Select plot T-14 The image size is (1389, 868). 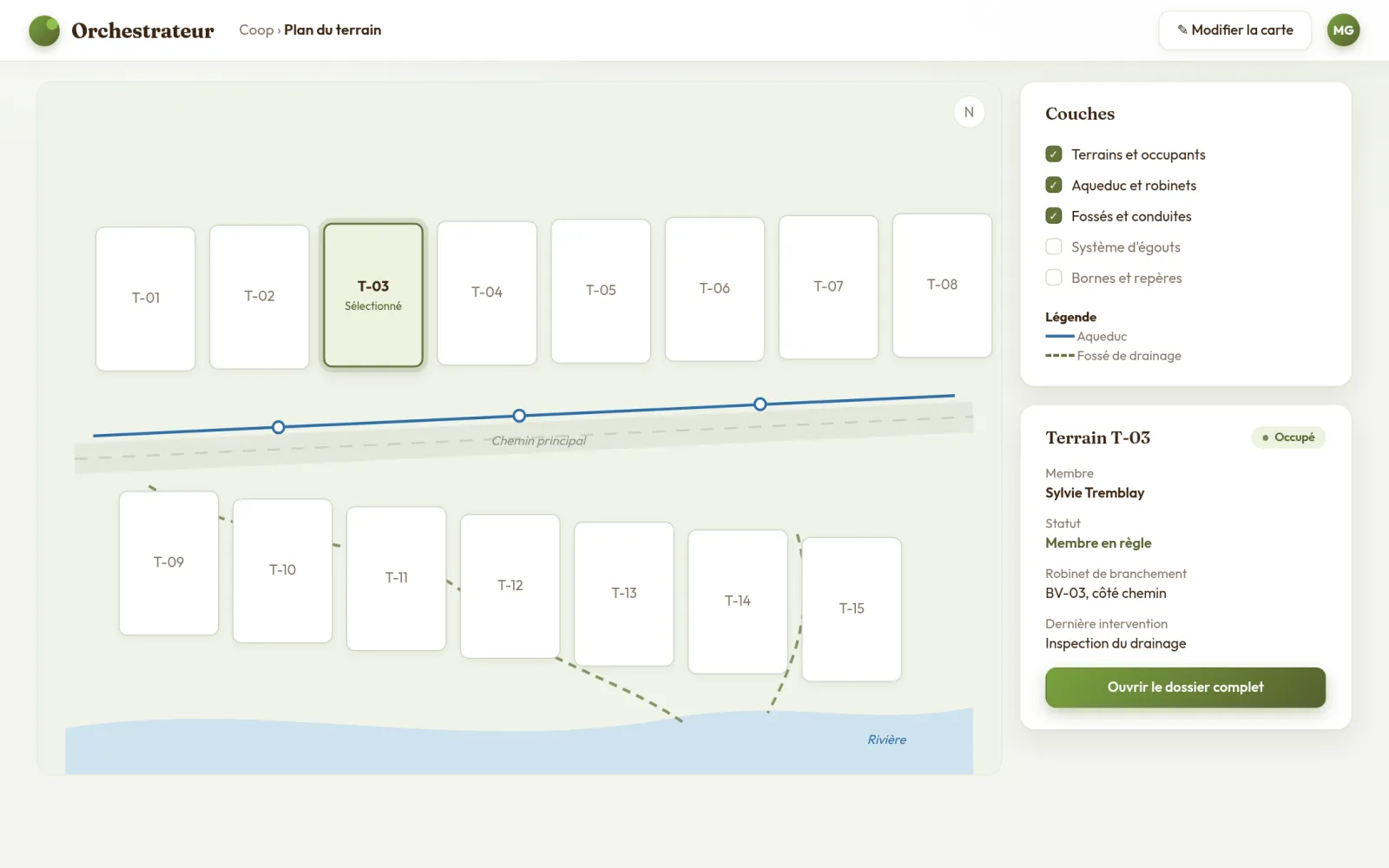(738, 602)
